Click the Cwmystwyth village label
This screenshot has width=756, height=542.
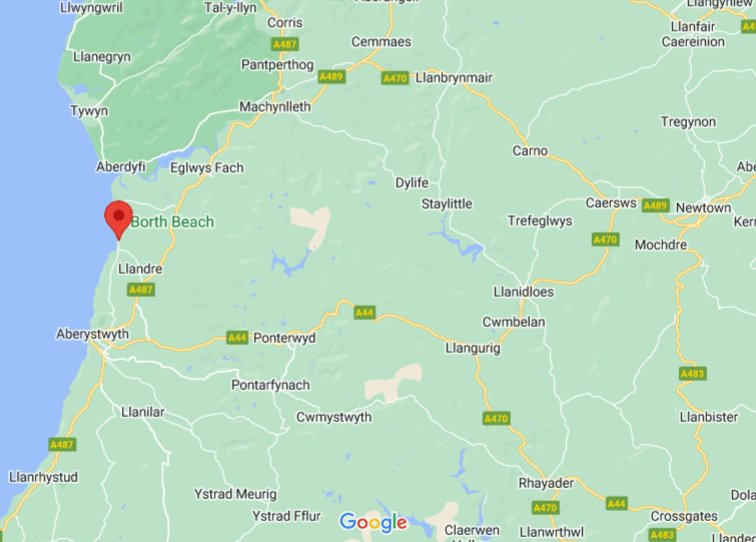[334, 417]
